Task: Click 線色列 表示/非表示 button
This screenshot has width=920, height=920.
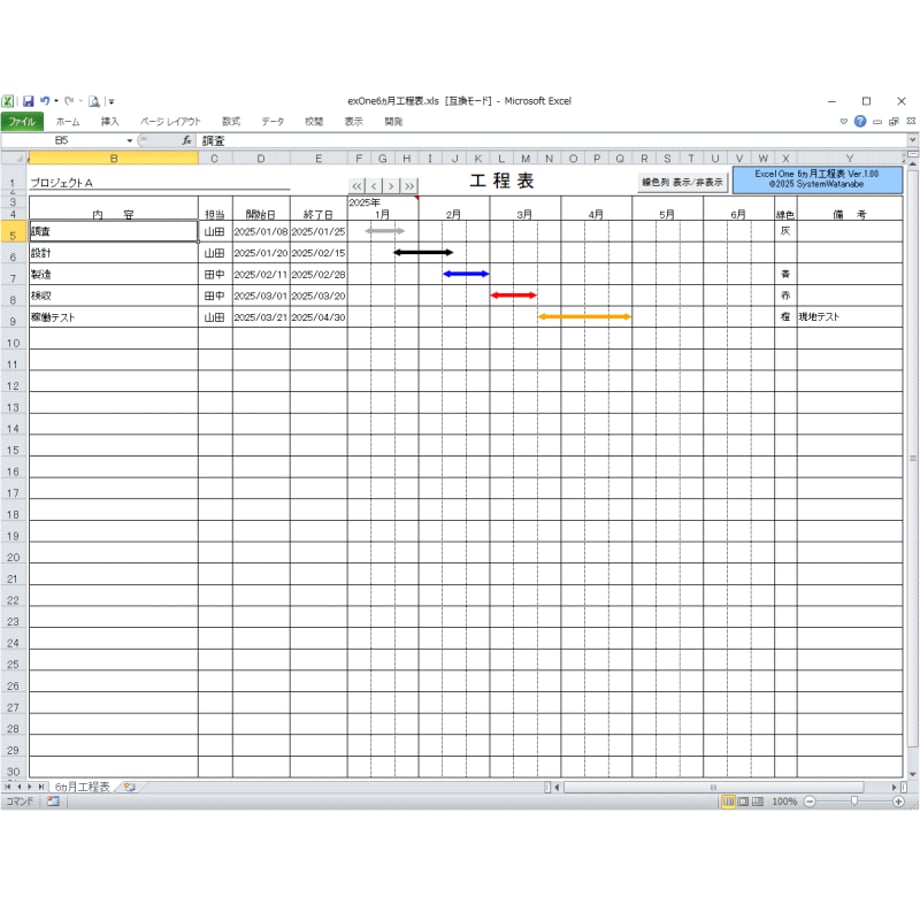Action: point(682,182)
